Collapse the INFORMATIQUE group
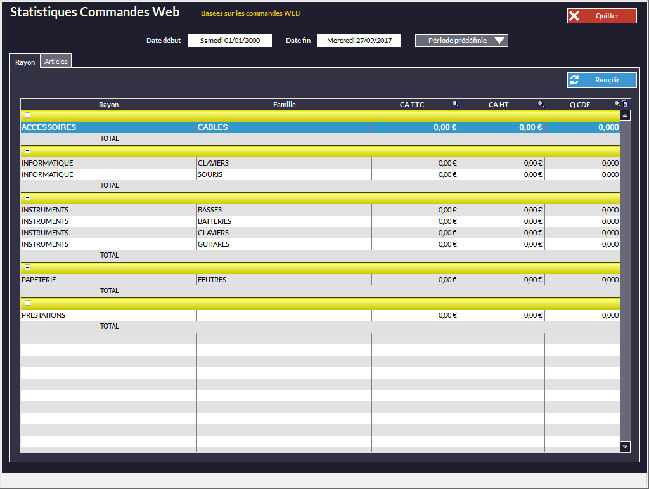This screenshot has width=649, height=489. (27, 151)
